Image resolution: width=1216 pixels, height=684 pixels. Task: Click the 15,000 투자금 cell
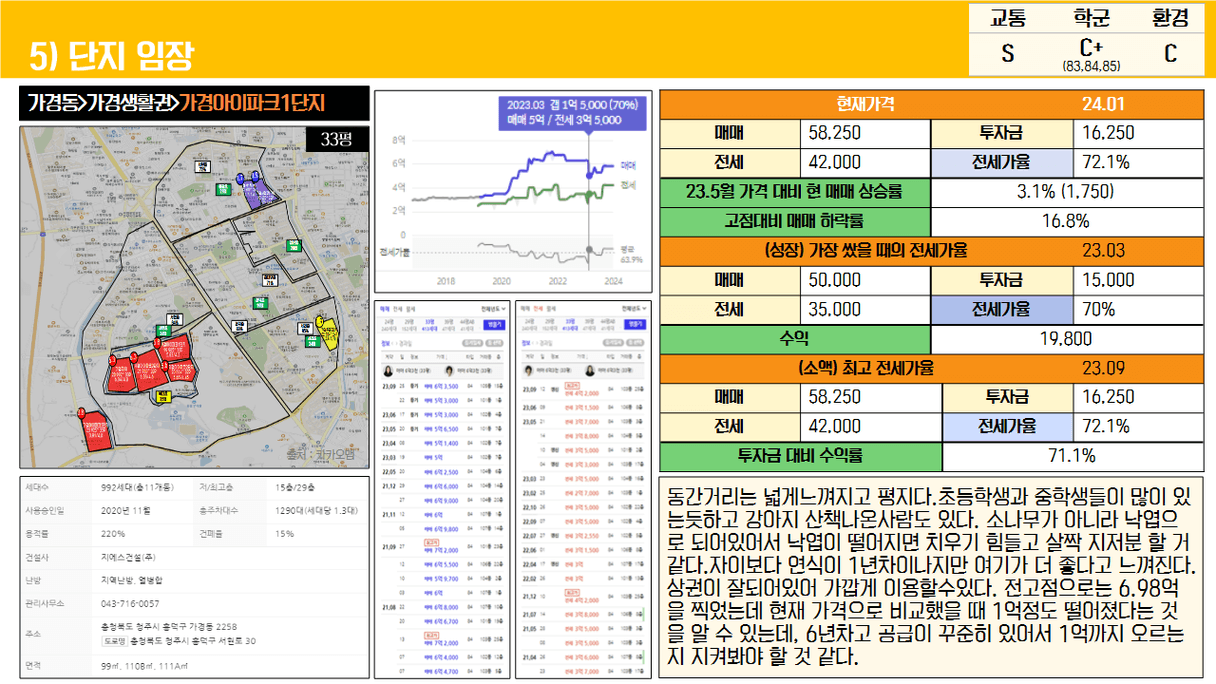click(1137, 280)
